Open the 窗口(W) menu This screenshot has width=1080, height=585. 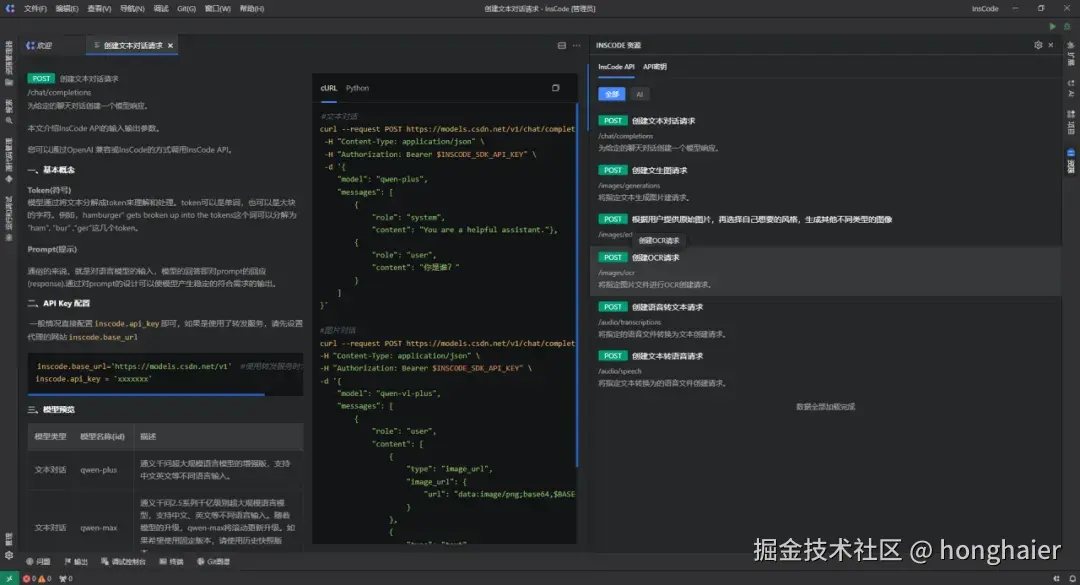coord(218,9)
